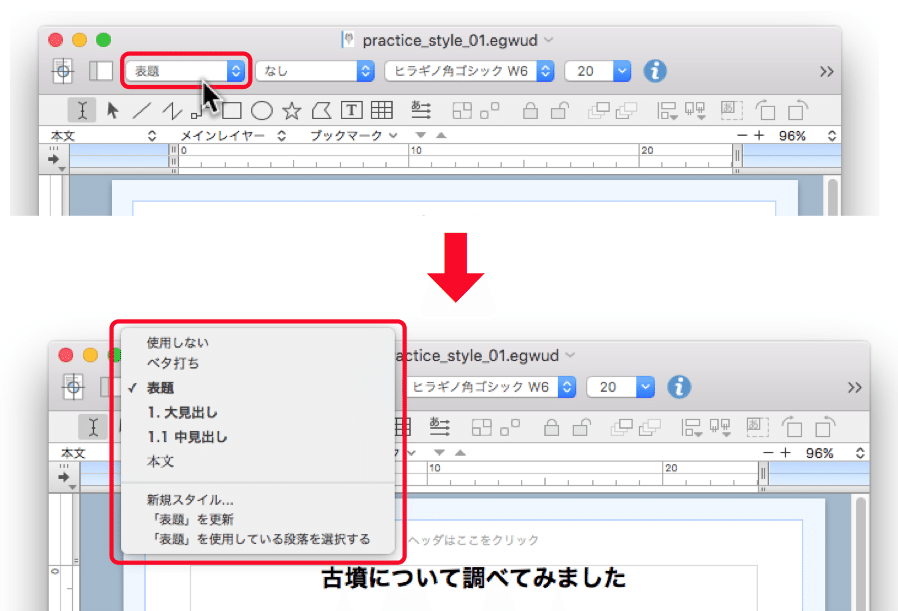Viewport: 898px width, 611px height.
Task: Select the arrow selection tool in upper window
Action: tap(113, 110)
